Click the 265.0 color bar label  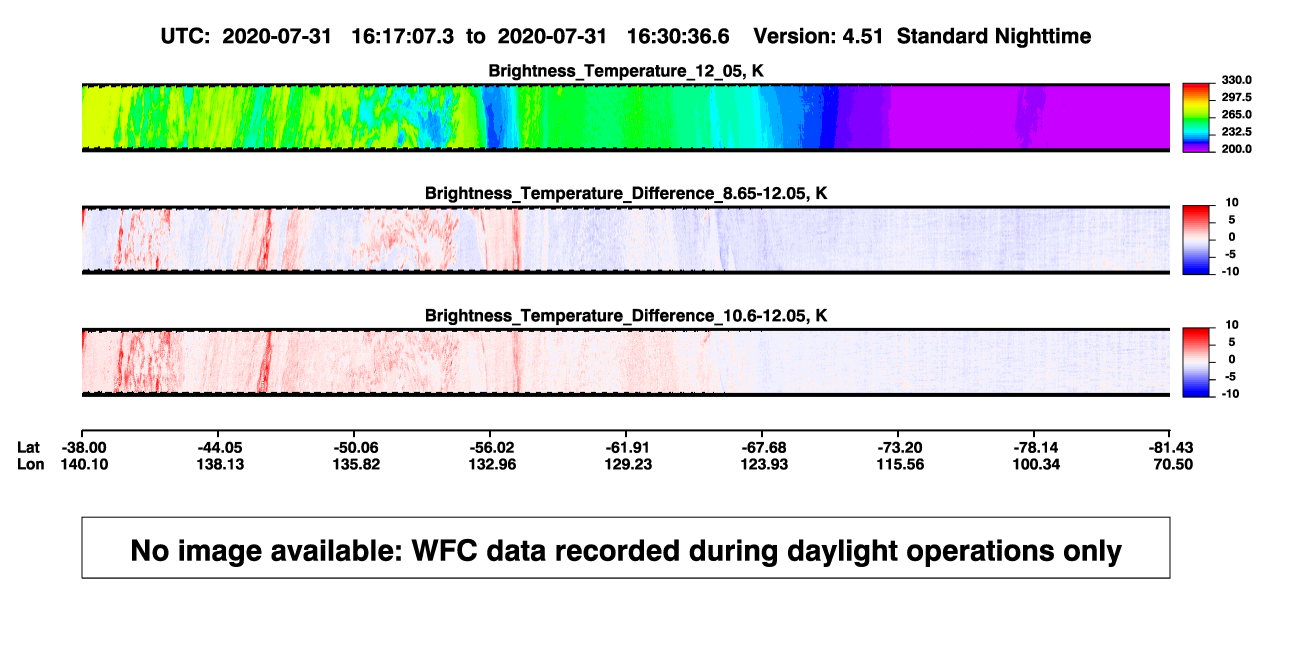pos(1236,115)
